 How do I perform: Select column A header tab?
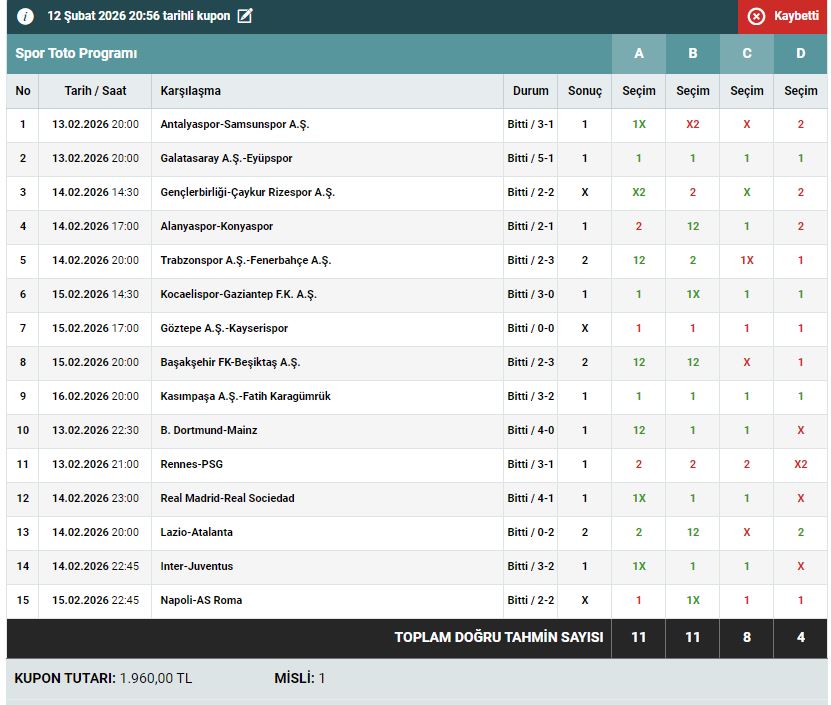pos(639,54)
